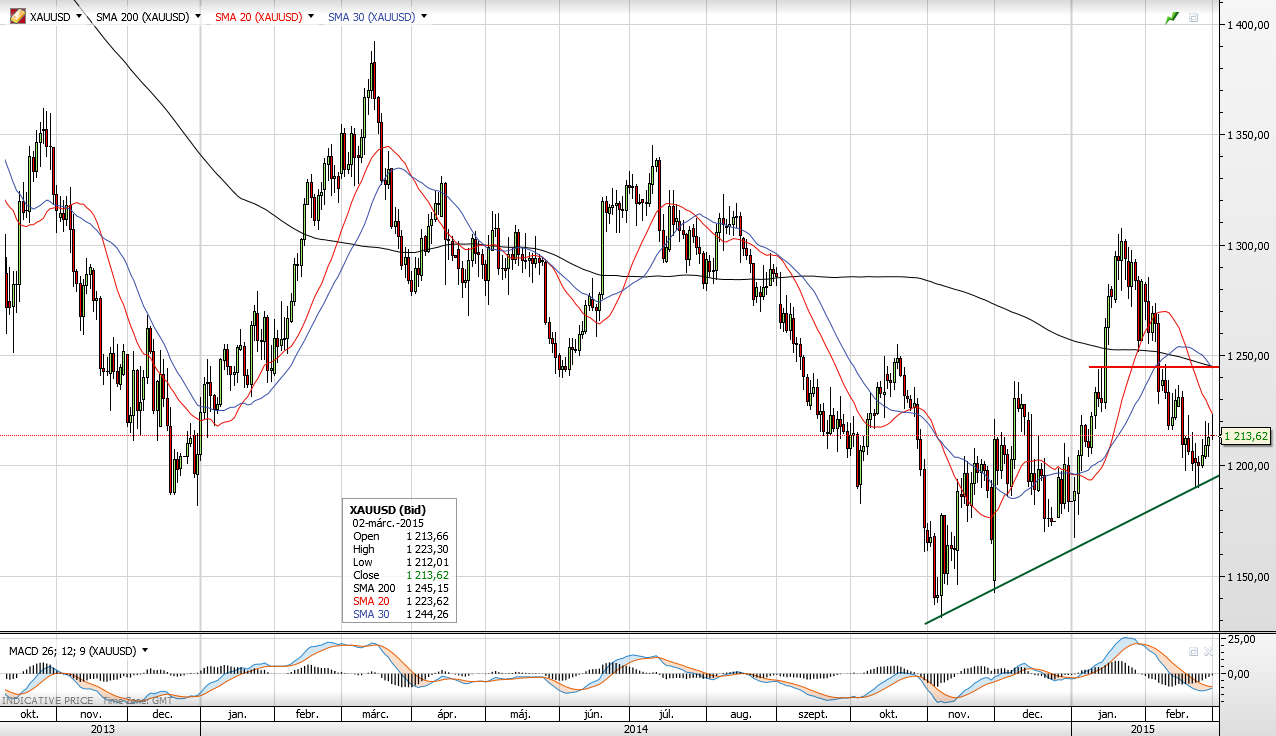The width and height of the screenshot is (1276, 736).
Task: Open the red SMA 20 (XAUUSD) dropdown
Action: 311,17
